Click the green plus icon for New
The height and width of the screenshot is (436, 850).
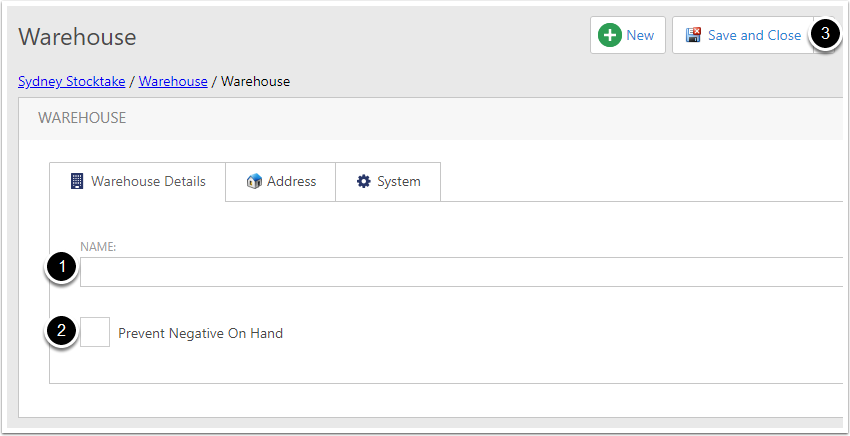point(610,35)
